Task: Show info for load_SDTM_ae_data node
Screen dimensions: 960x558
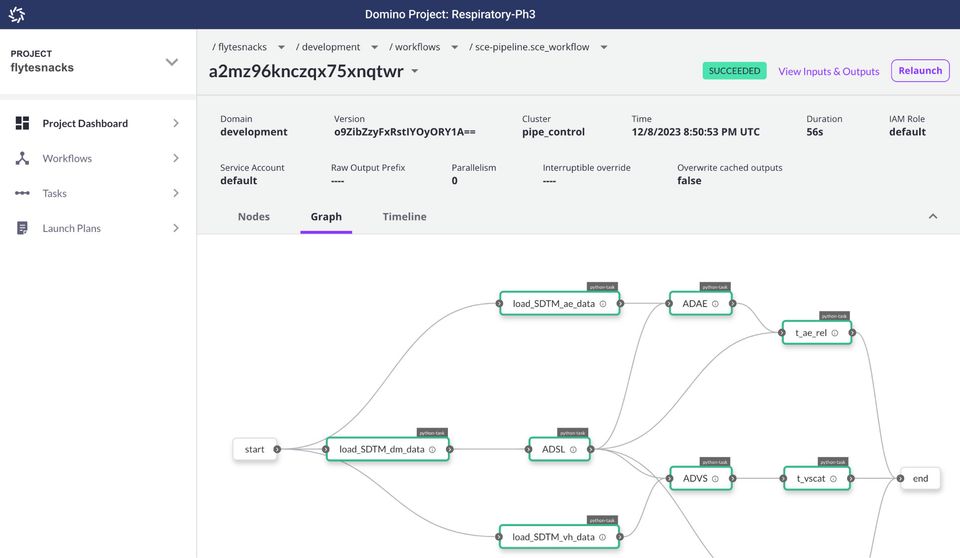Action: coord(603,304)
